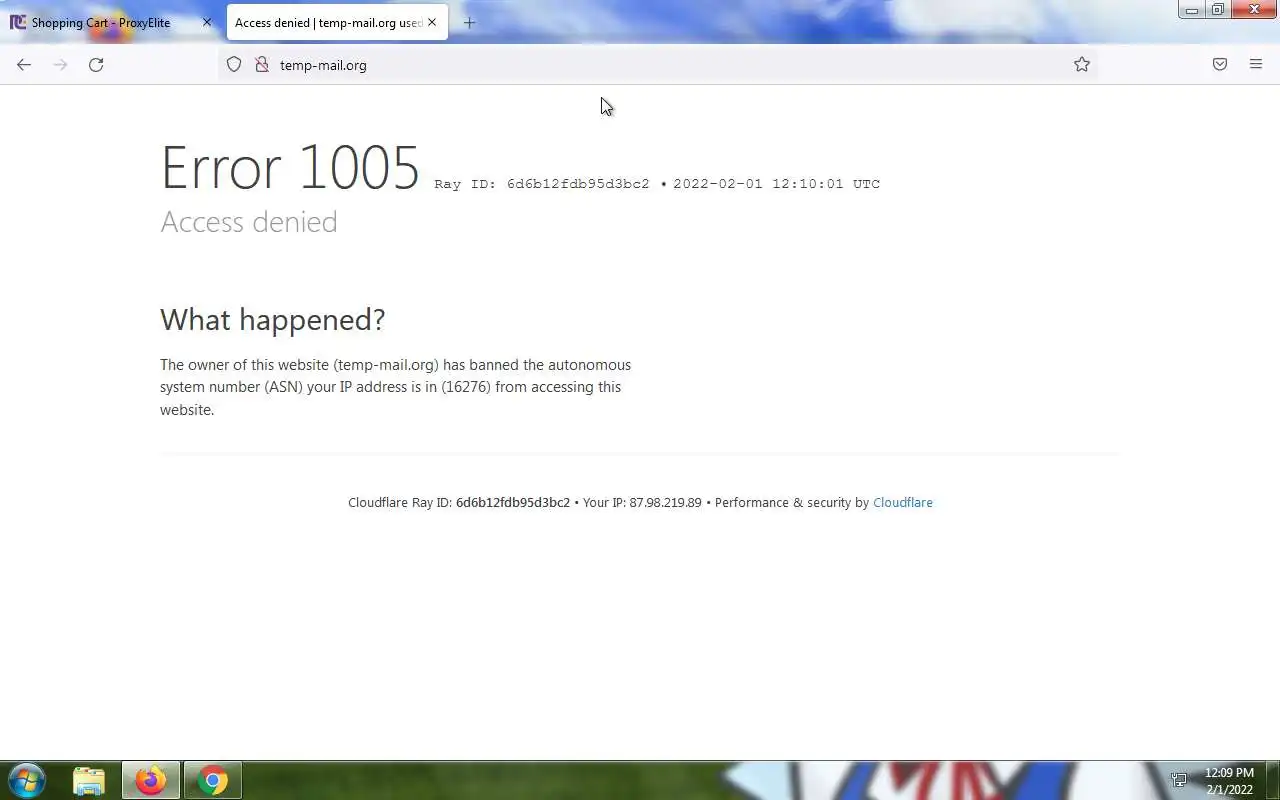
Task: Click the Ray ID 6d6b12fdb95d3bc2 header text
Action: [542, 184]
